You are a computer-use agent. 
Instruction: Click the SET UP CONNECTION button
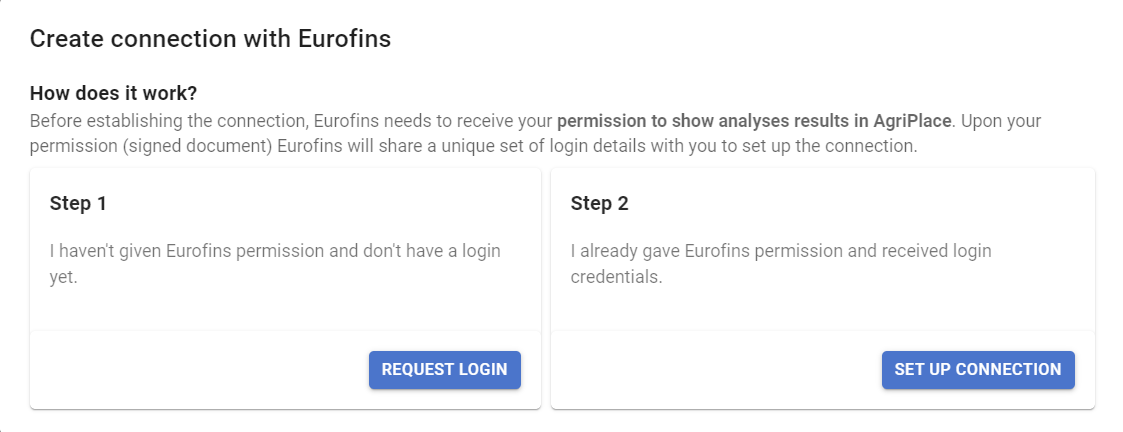click(978, 370)
